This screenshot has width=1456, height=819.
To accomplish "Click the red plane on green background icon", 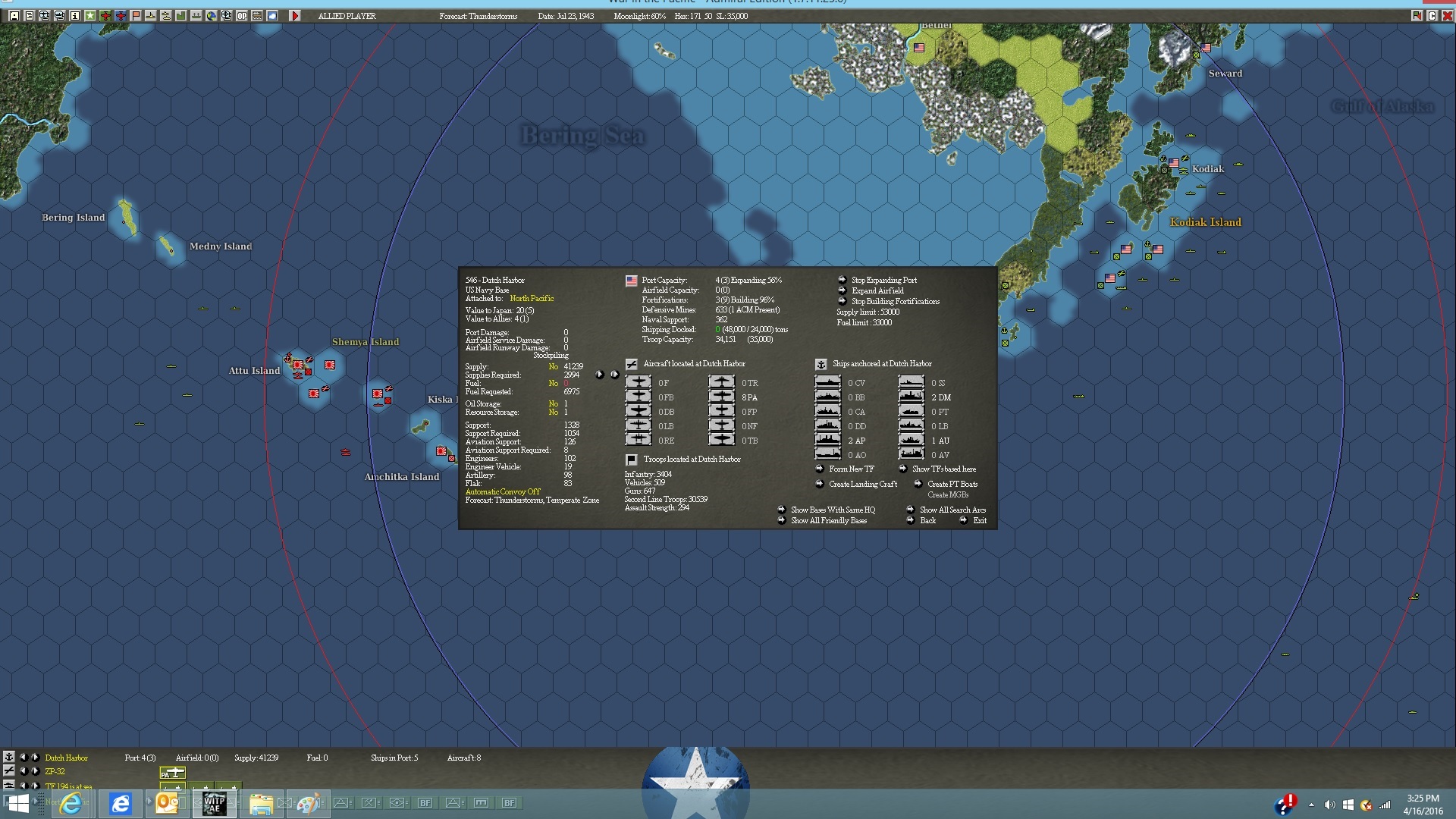I will (105, 15).
